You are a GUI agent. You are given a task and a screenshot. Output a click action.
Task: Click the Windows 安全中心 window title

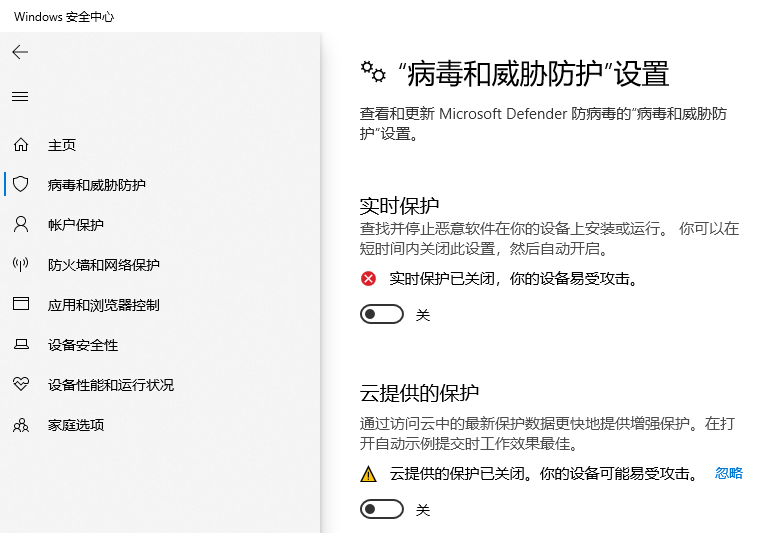64,17
